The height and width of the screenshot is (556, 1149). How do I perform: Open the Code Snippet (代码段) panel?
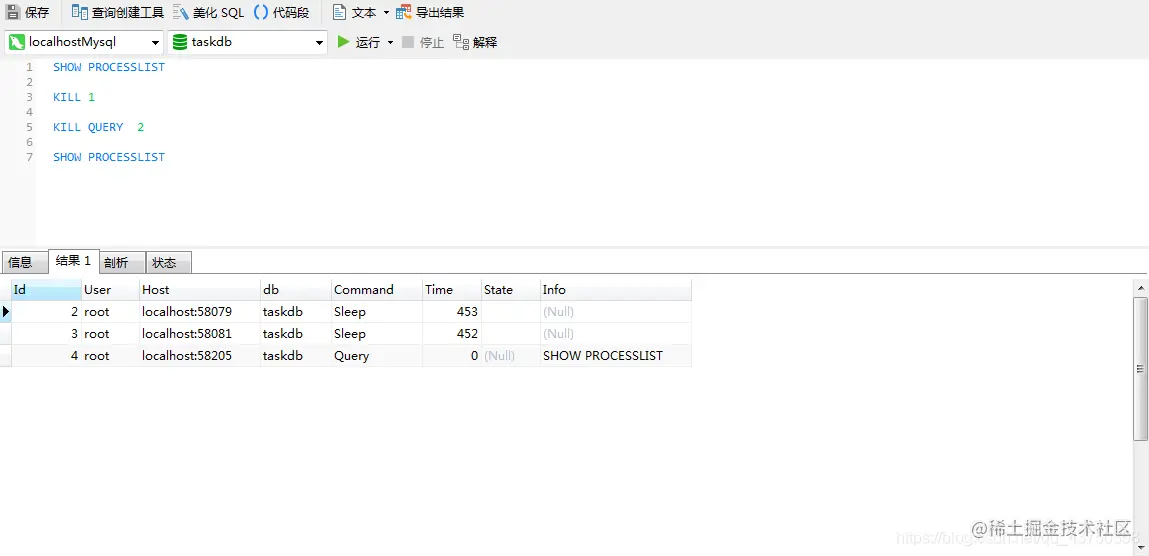point(281,12)
